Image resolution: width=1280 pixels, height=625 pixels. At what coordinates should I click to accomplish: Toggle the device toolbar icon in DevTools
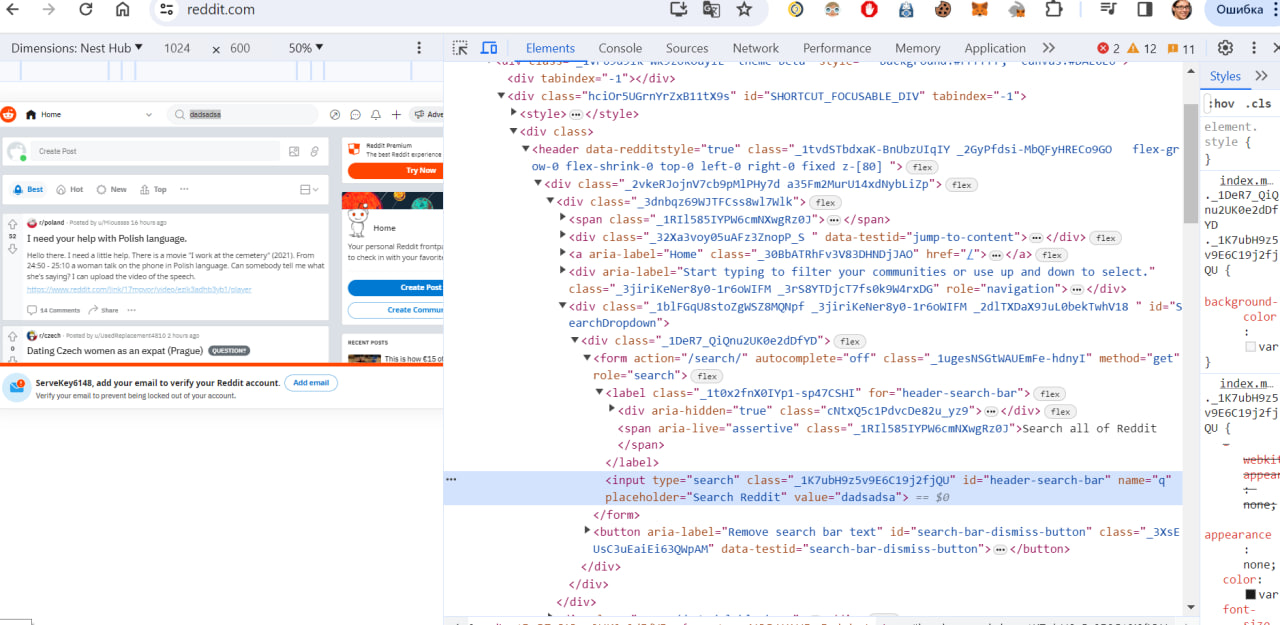(489, 48)
